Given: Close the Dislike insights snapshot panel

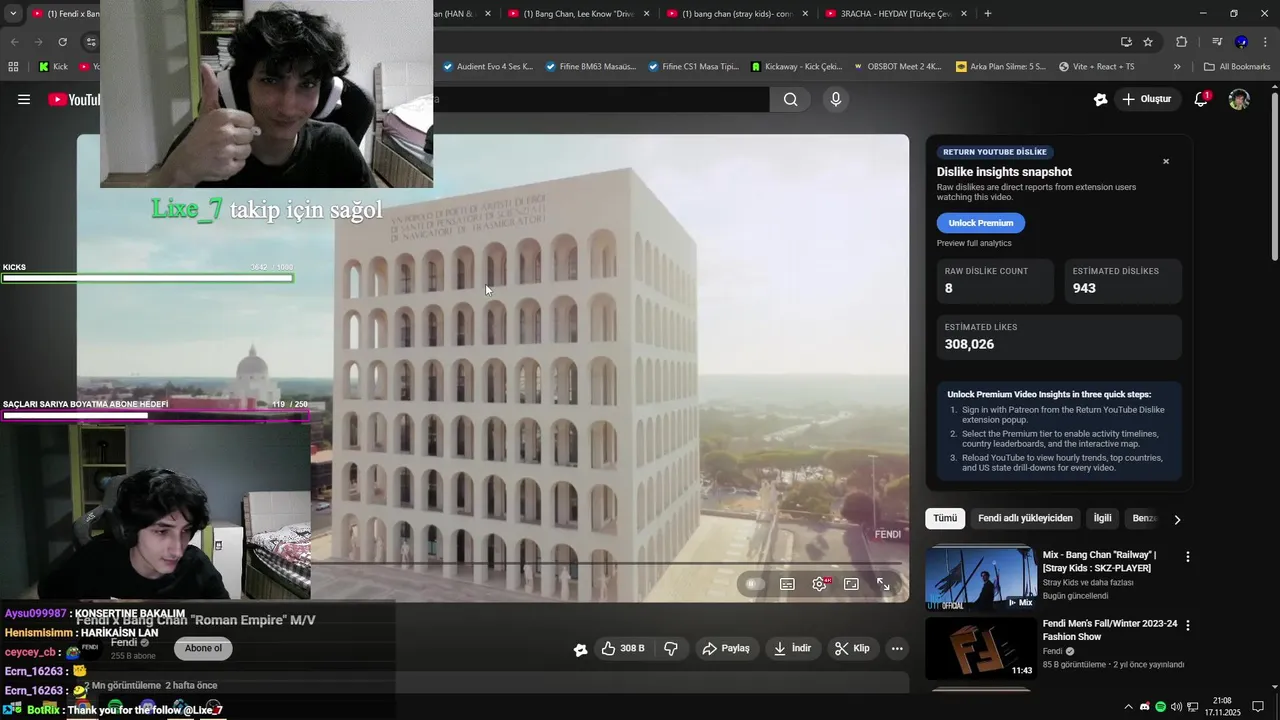Looking at the screenshot, I should pos(1165,161).
